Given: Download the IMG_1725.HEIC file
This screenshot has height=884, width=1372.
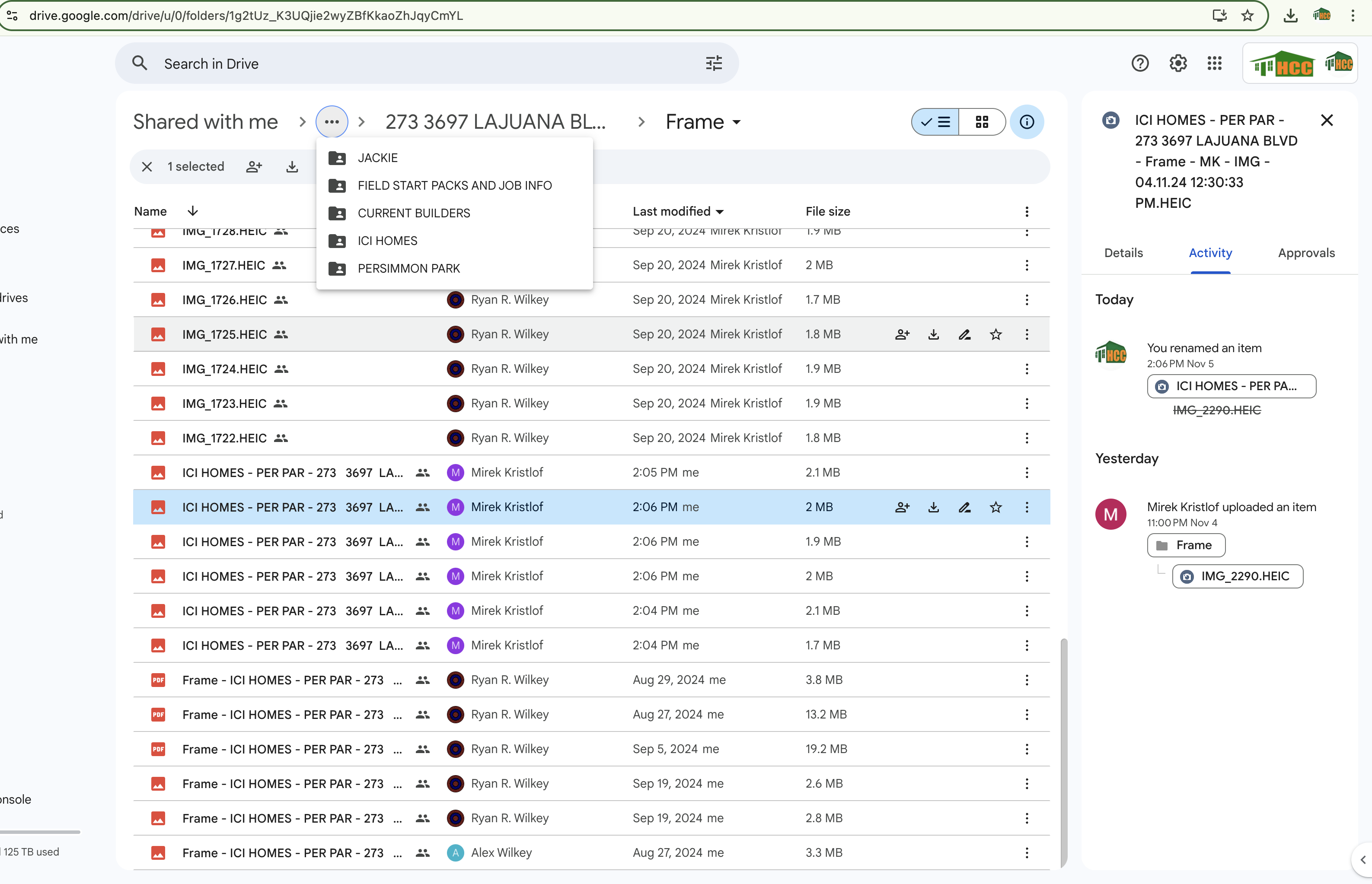Looking at the screenshot, I should pos(934,334).
